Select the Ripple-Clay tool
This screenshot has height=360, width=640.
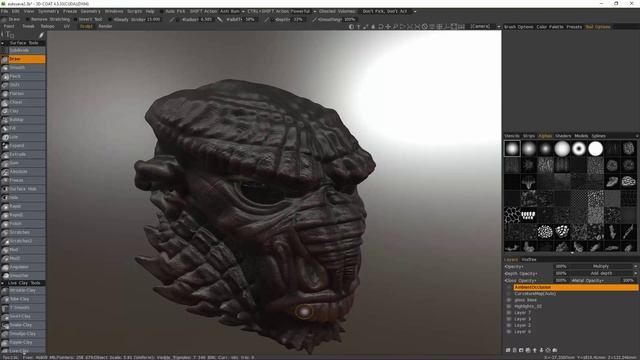[23, 342]
